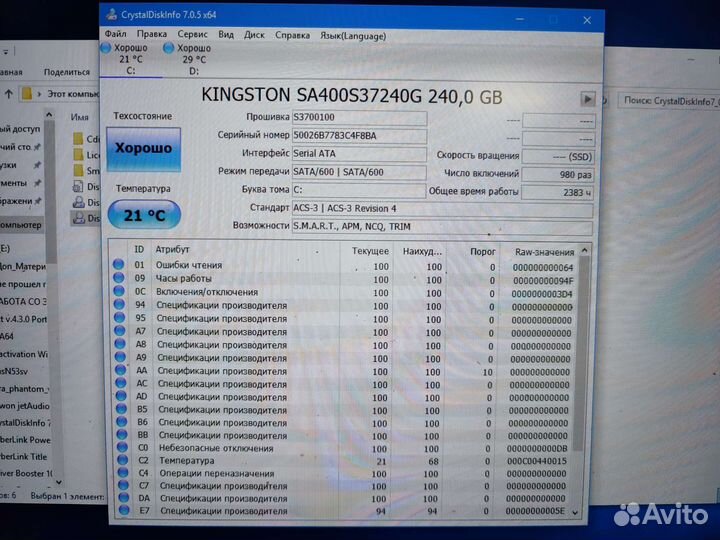Click the status icon in row 94
Viewport: 720px width, 540px height.
pos(119,304)
